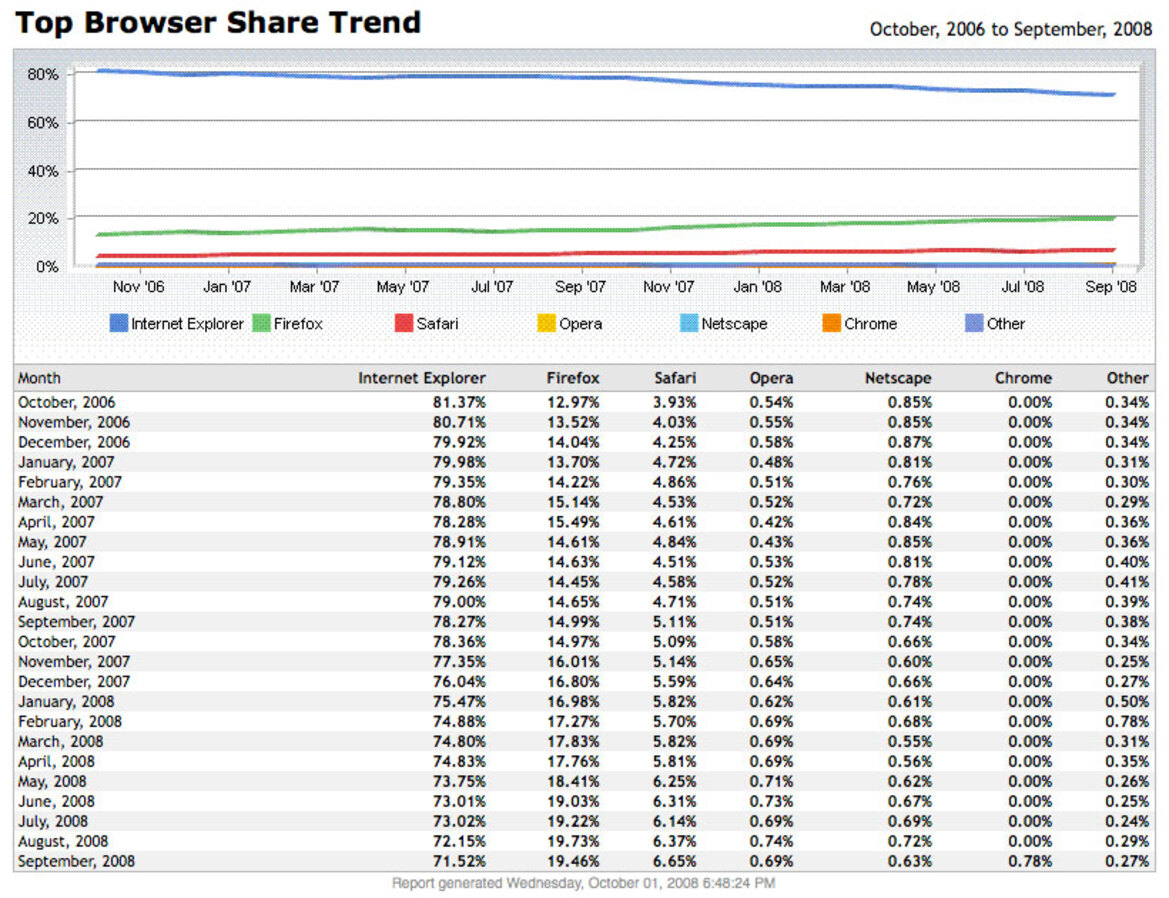
Task: Click the 0.42% Opera value
Action: [772, 522]
